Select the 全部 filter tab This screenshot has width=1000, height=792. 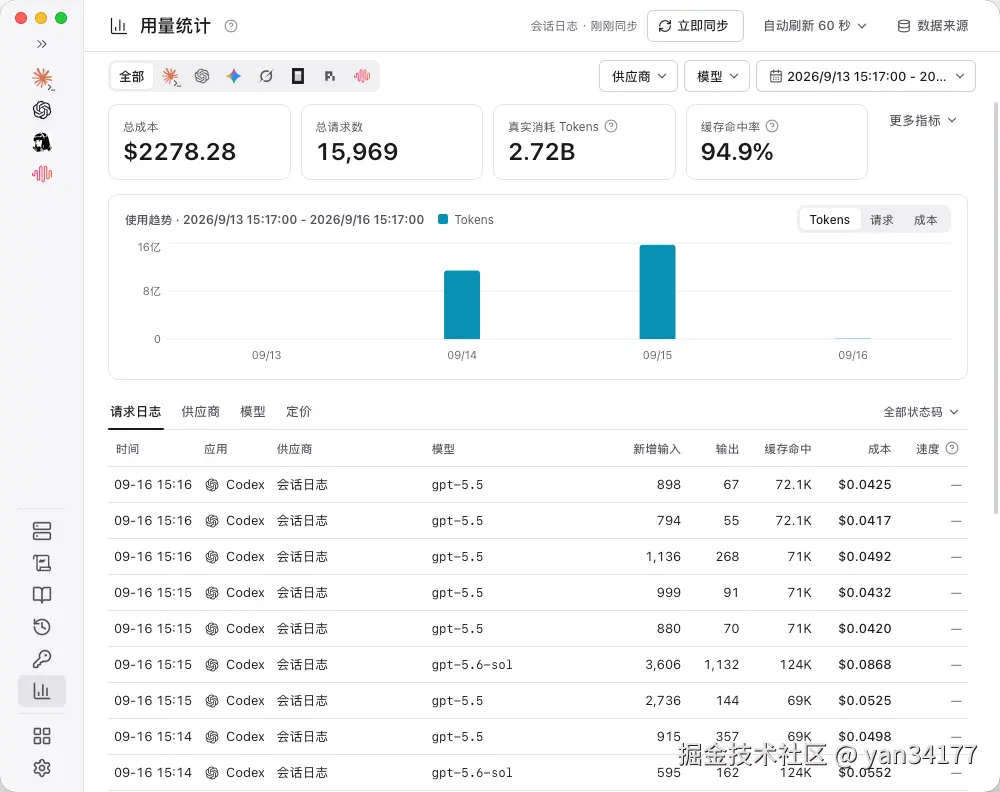[131, 77]
